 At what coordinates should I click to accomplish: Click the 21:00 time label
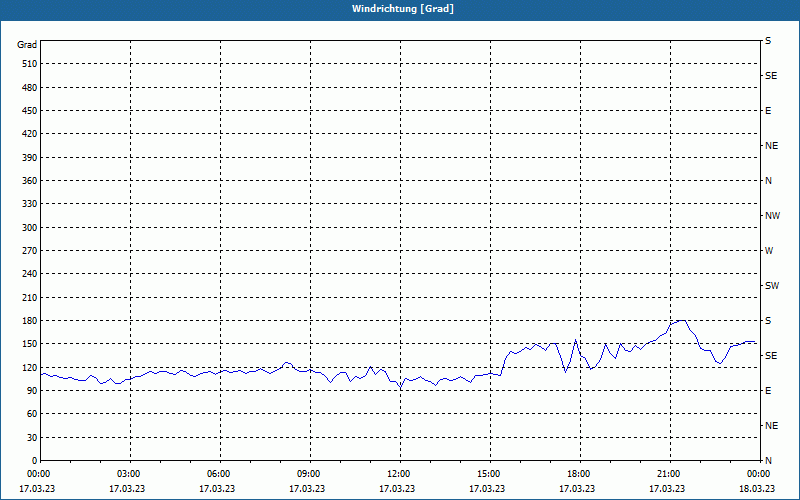(670, 474)
